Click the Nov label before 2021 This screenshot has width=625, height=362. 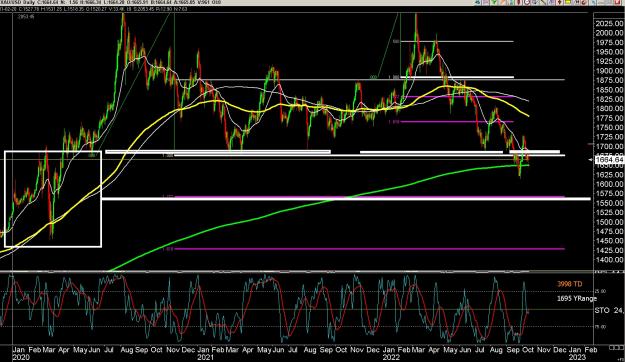click(x=173, y=350)
